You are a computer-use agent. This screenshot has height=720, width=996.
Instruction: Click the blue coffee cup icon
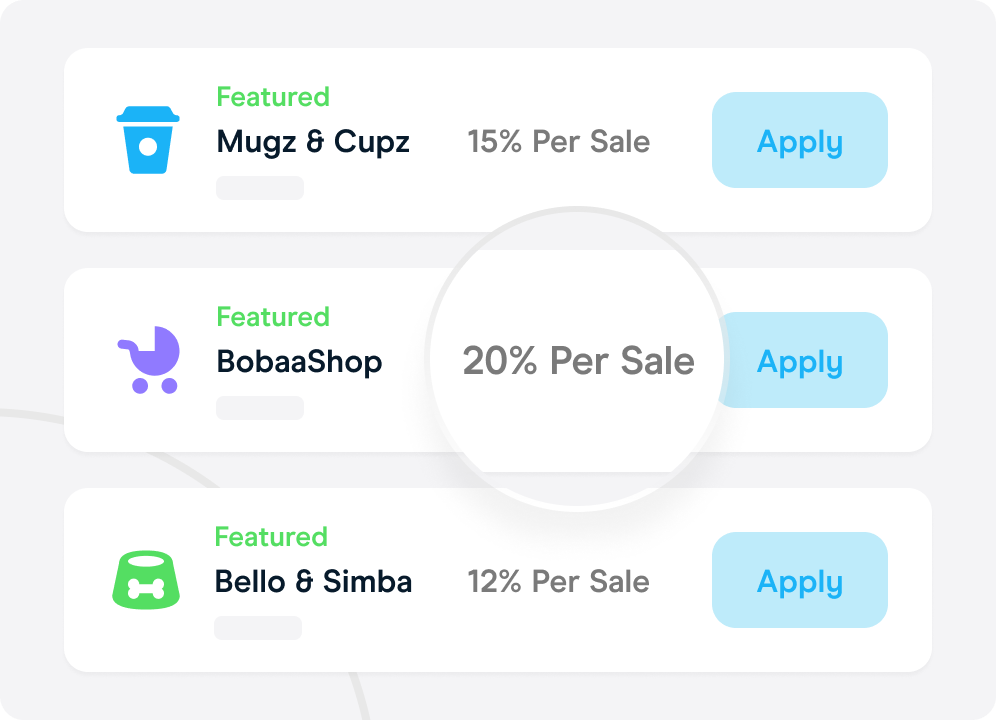[147, 140]
